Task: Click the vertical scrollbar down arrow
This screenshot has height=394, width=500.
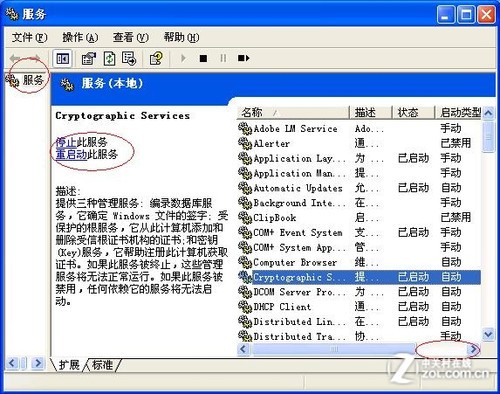Action: point(488,334)
